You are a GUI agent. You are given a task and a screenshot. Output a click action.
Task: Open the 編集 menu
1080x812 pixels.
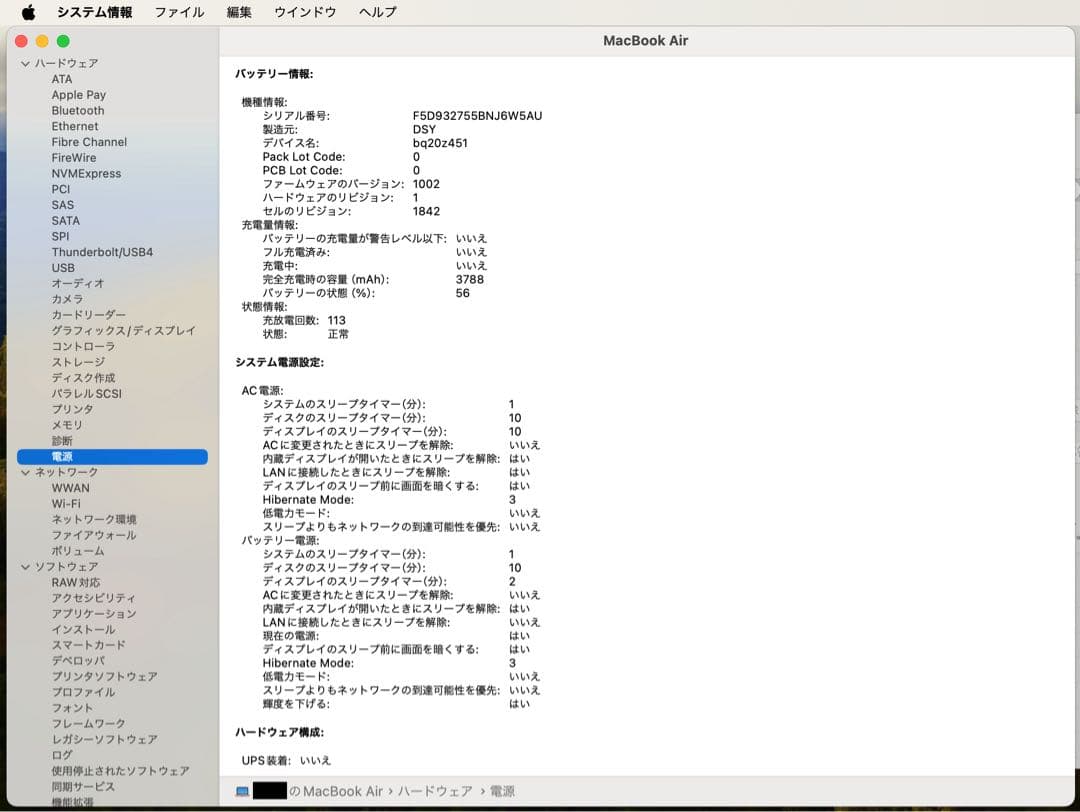[239, 12]
